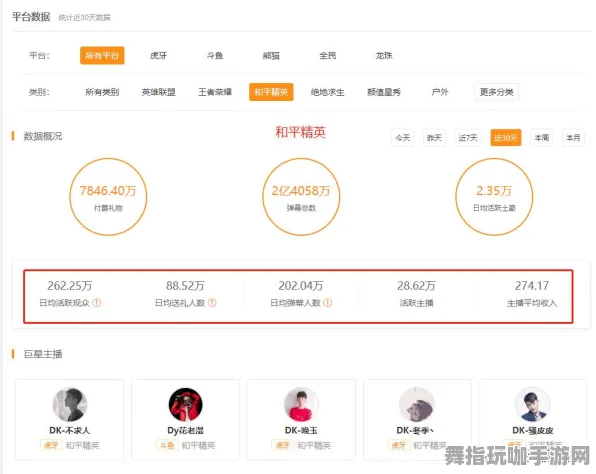The width and height of the screenshot is (596, 474).
Task: Click the 262.25万 viewers value
Action: coord(70,285)
